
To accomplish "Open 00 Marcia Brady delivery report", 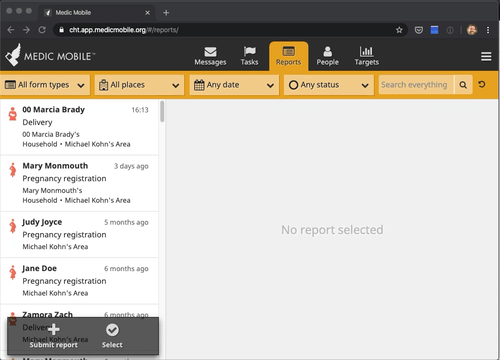I will 79,127.
